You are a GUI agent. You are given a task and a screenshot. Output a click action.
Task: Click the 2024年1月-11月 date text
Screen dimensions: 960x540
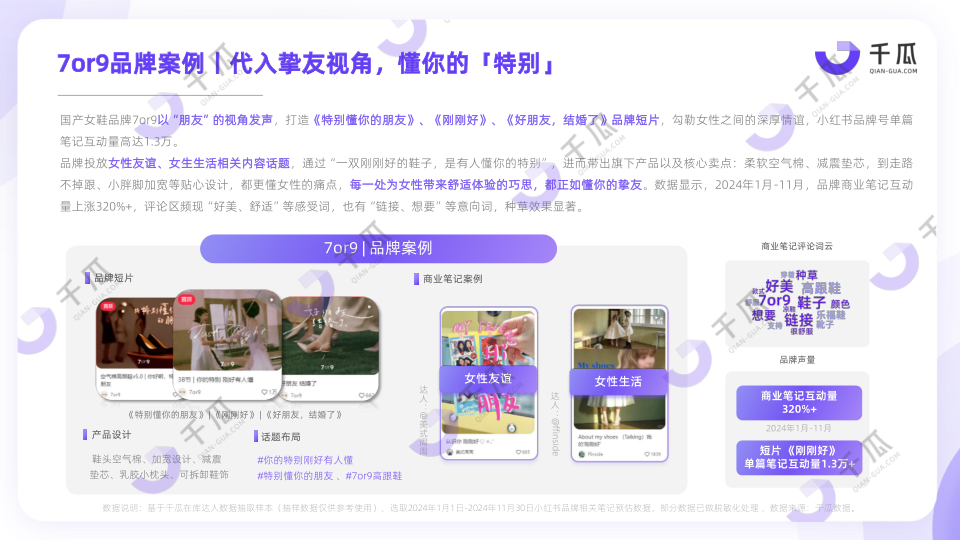(798, 428)
